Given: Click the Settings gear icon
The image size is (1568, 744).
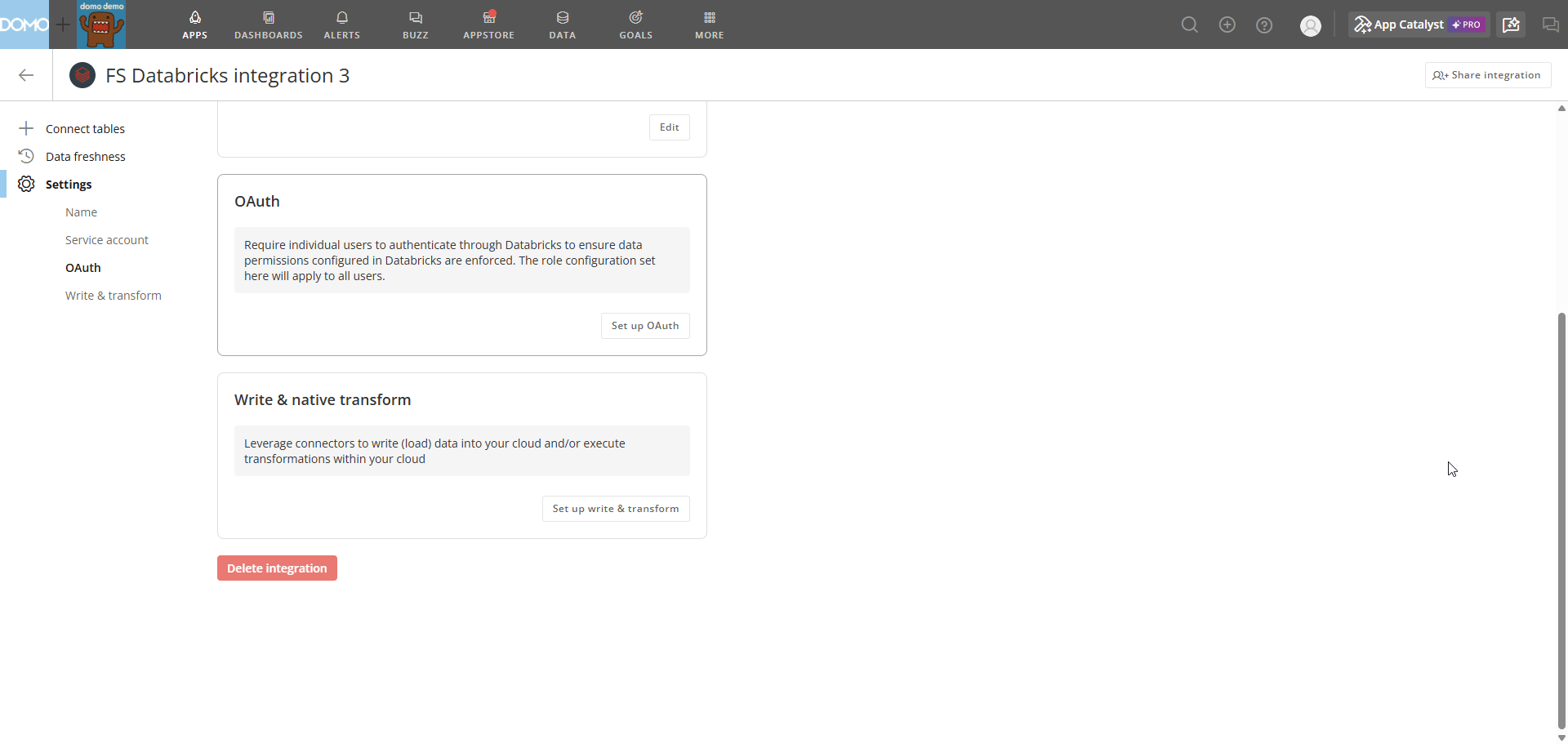Looking at the screenshot, I should pos(26,184).
